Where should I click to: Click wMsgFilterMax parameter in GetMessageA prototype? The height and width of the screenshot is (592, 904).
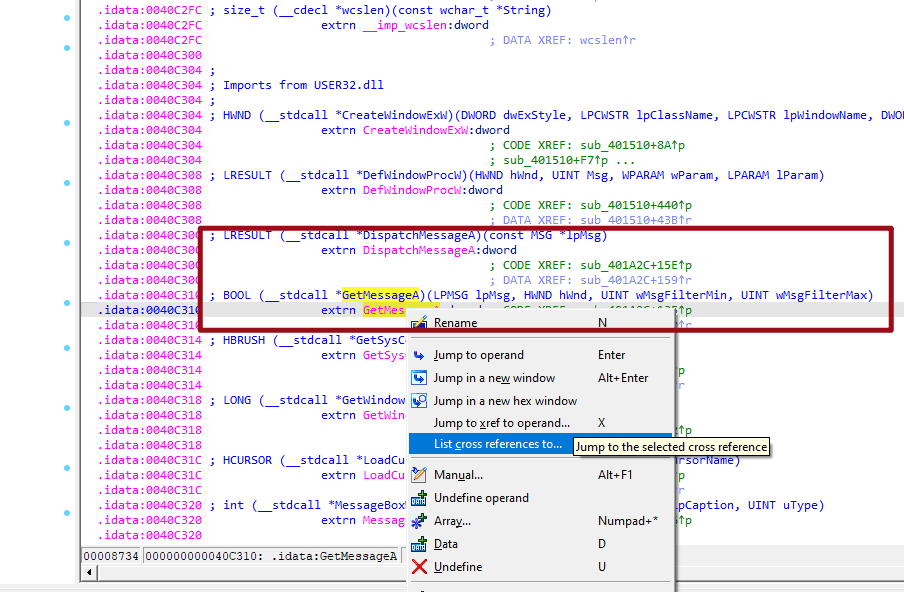(x=822, y=295)
